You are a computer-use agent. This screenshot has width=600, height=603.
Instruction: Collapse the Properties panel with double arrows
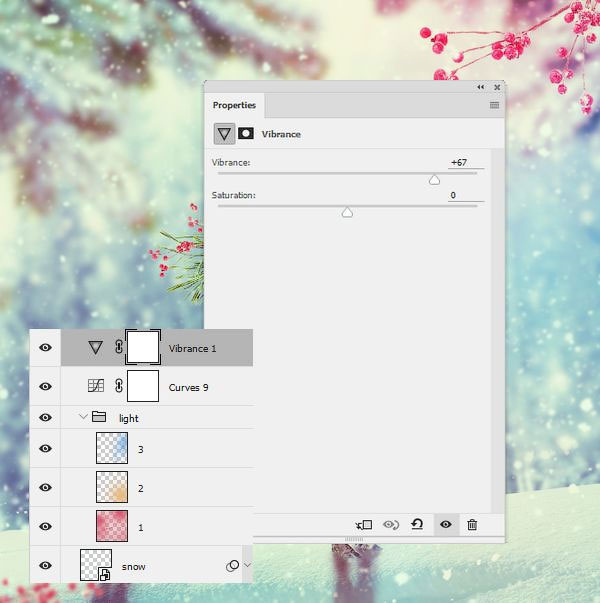pos(481,87)
